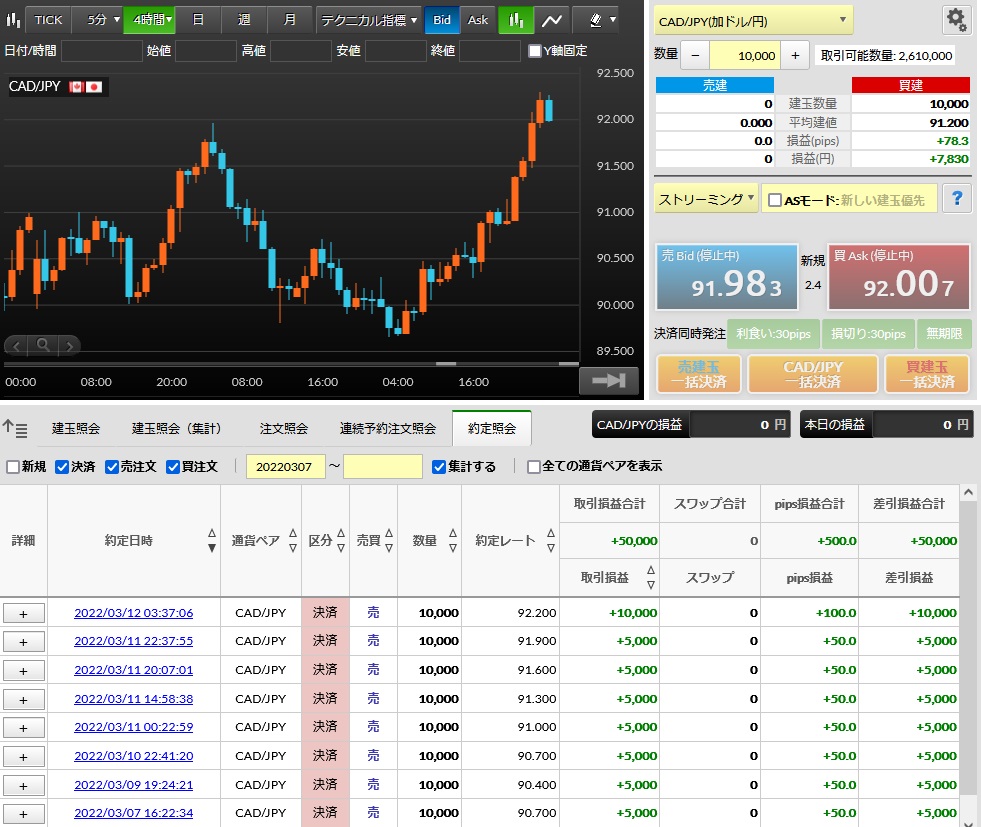Uncheck the 買注文 filter checkbox
Viewport: 981px width, 827px height.
173,467
